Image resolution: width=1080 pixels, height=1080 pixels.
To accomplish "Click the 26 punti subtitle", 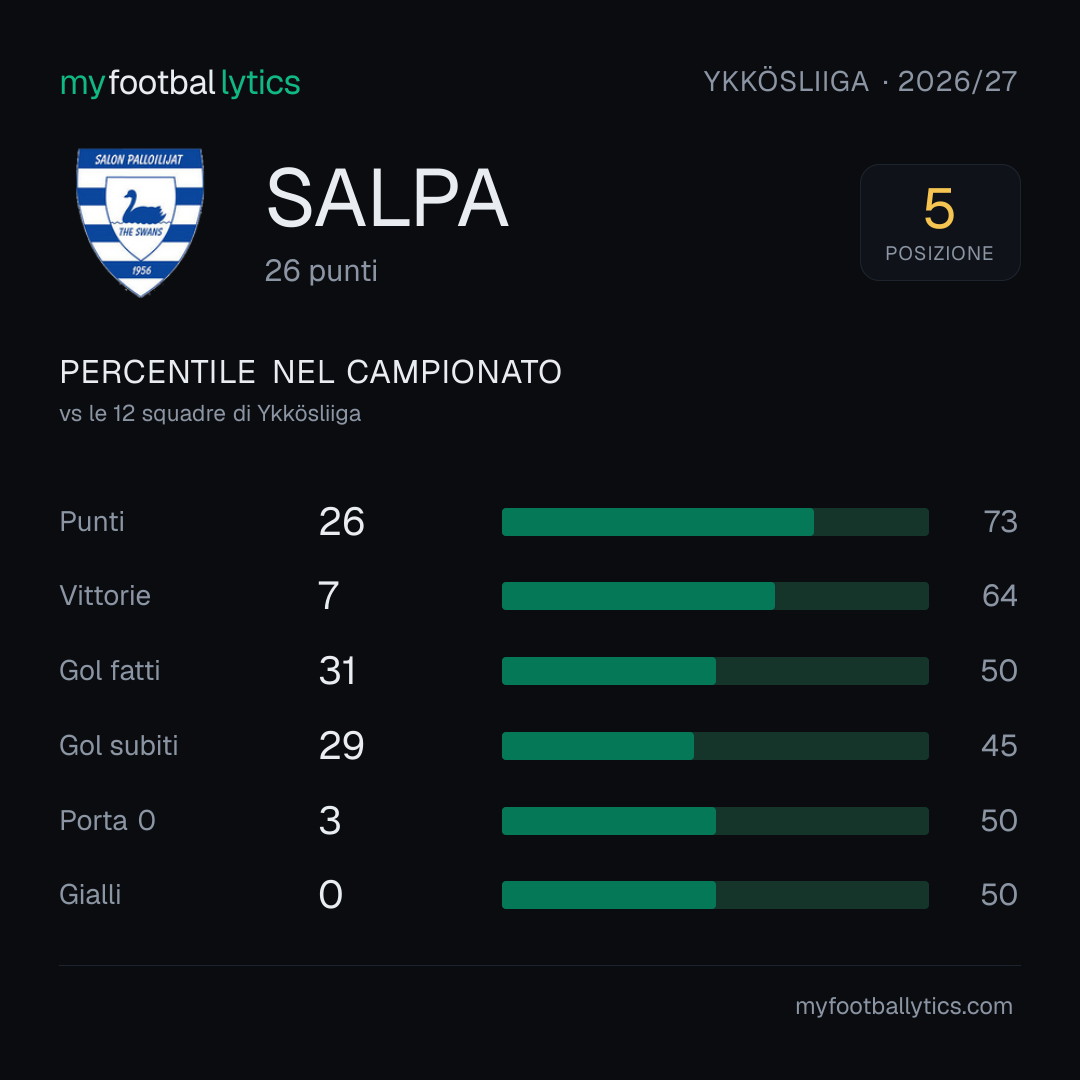I will 321,271.
